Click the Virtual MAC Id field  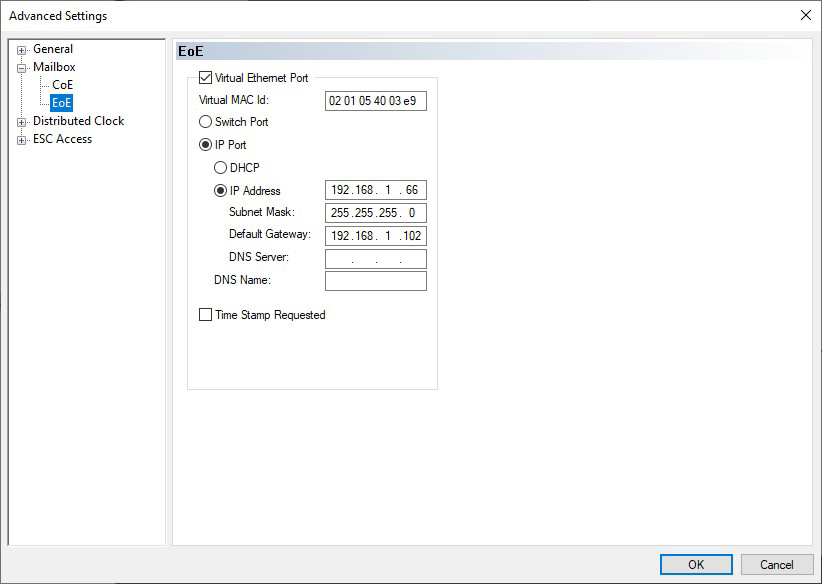[x=376, y=101]
